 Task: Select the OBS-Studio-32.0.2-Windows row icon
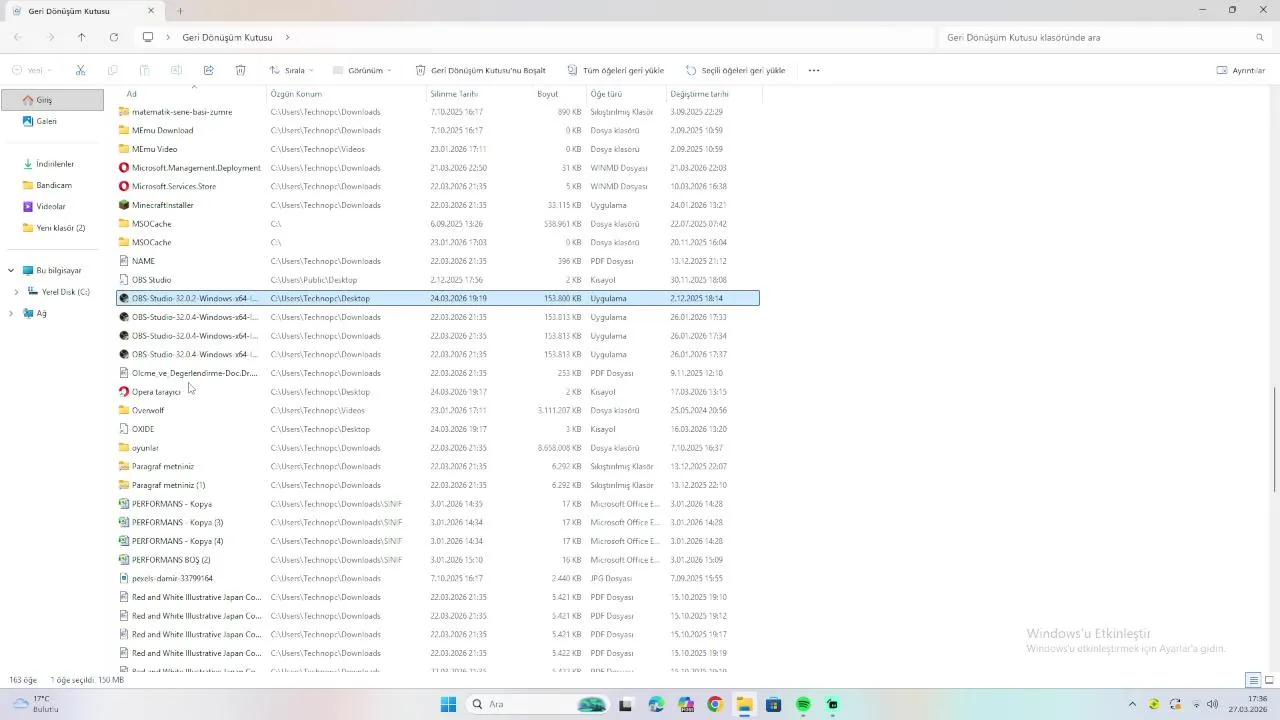coord(124,298)
